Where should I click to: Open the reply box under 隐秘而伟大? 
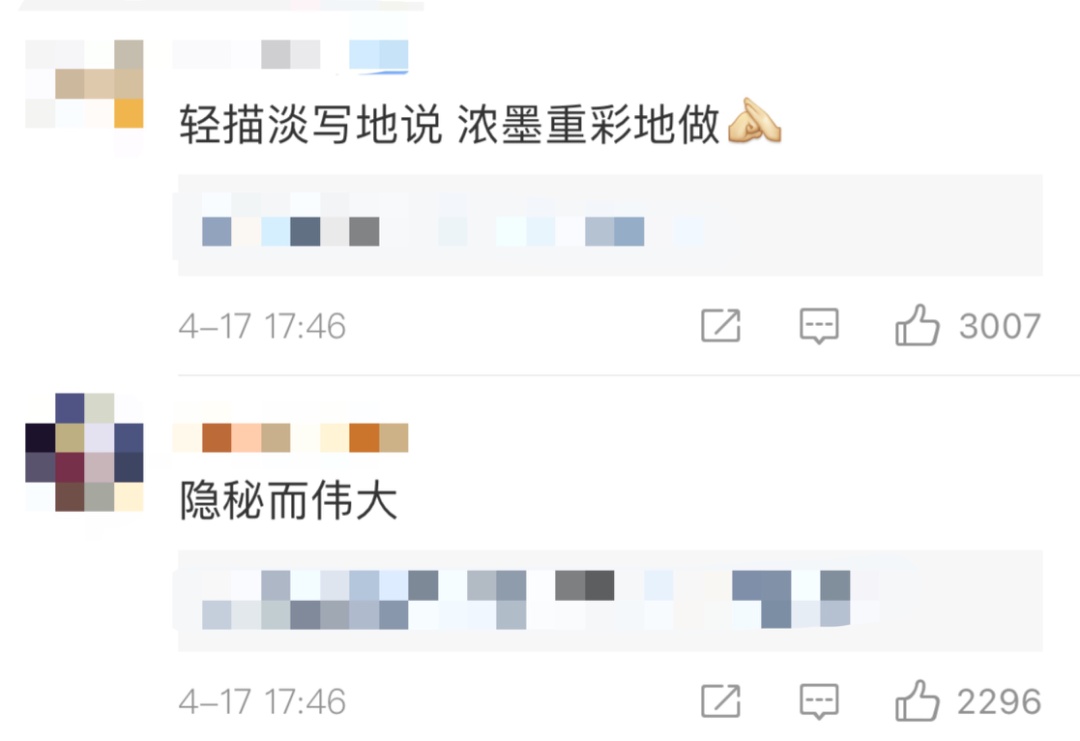(x=610, y=601)
